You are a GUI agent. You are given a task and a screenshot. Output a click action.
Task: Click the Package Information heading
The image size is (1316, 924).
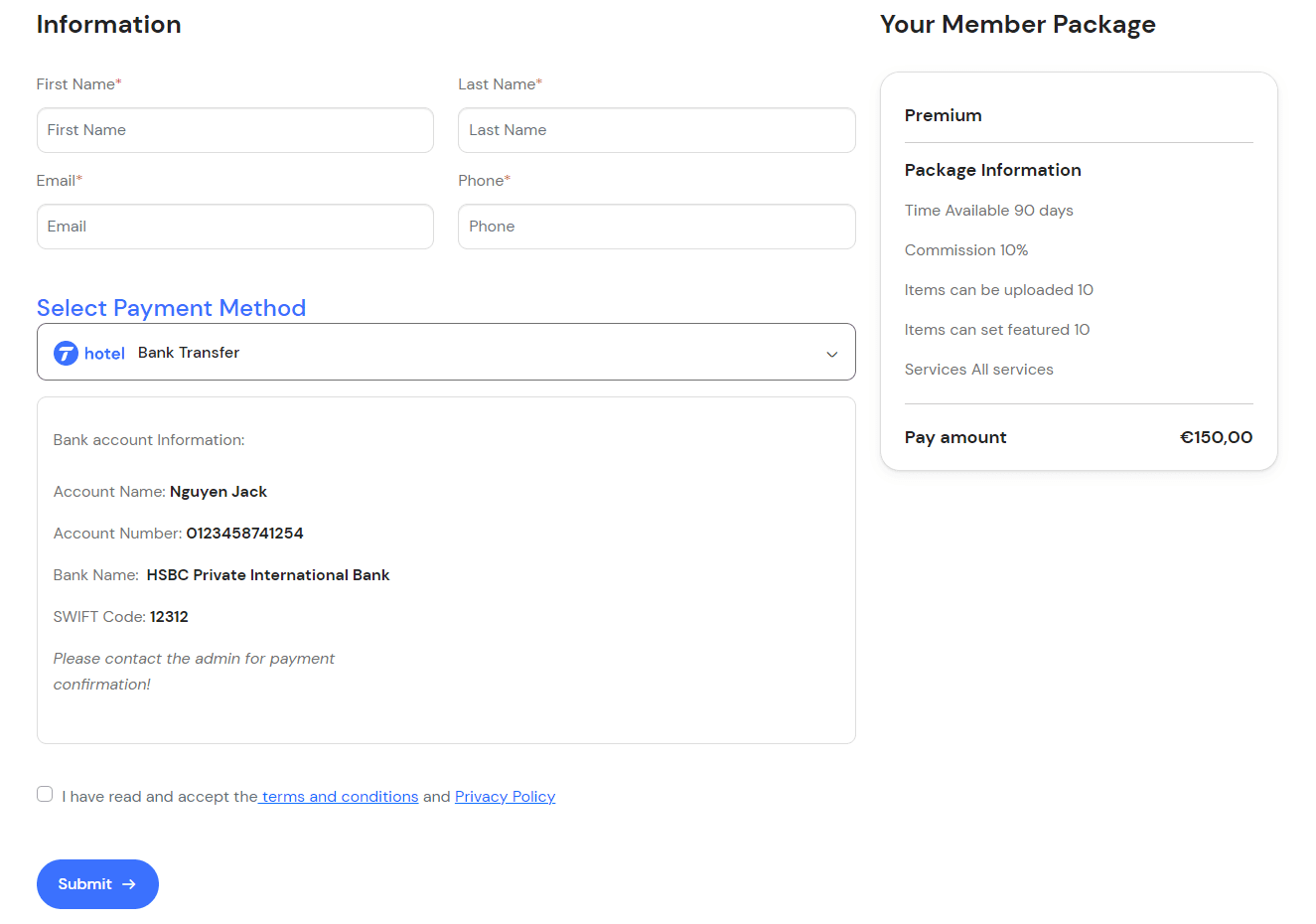click(x=992, y=170)
